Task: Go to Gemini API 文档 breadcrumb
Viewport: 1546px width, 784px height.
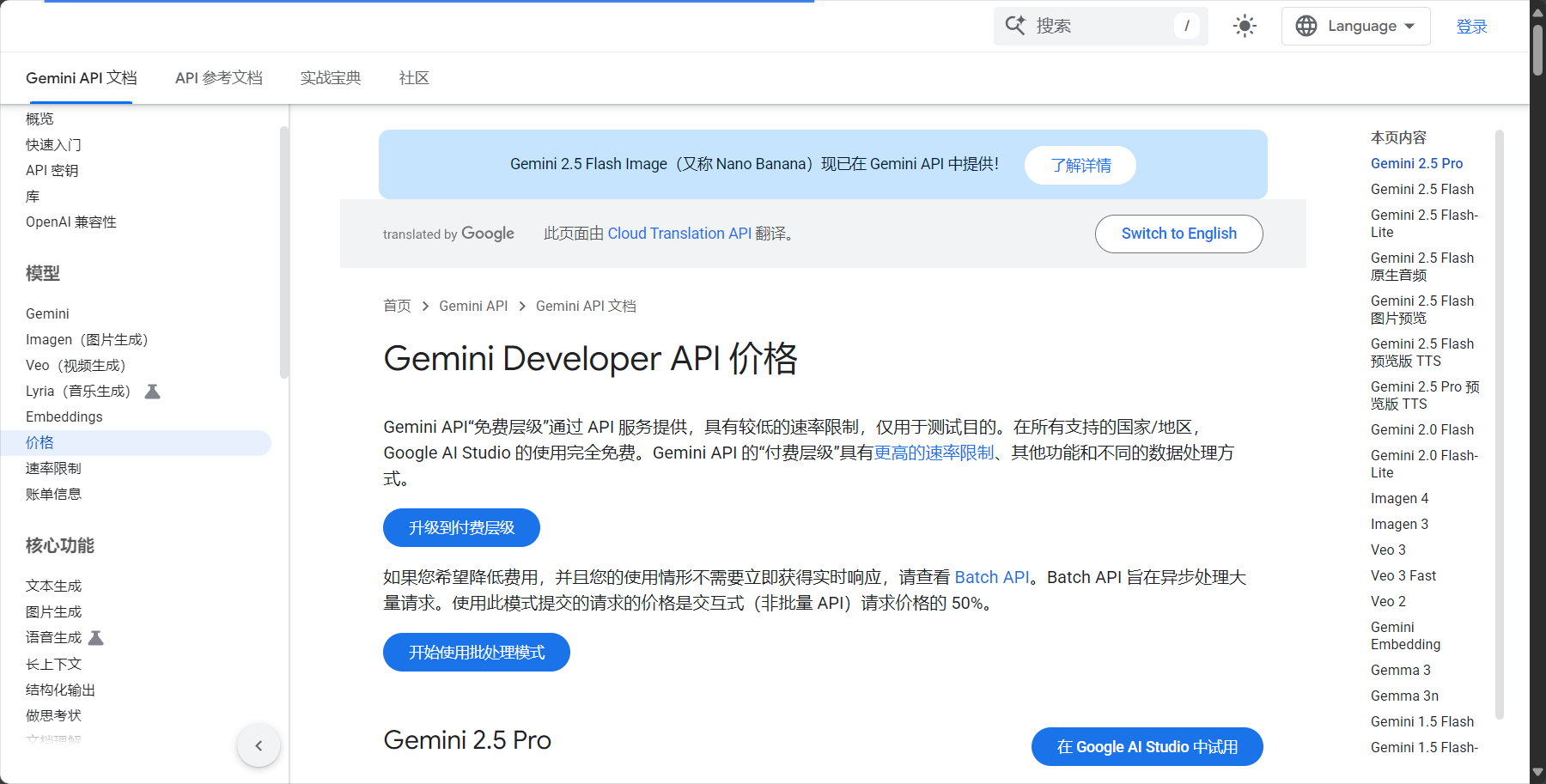Action: pyautogui.click(x=586, y=307)
